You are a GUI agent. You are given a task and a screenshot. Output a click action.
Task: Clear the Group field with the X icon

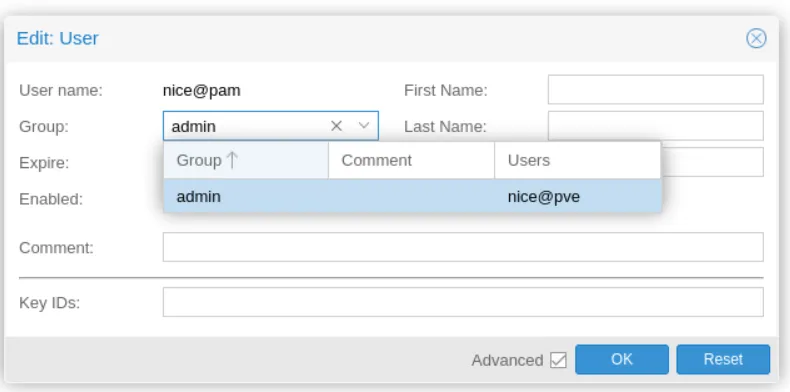coord(336,126)
